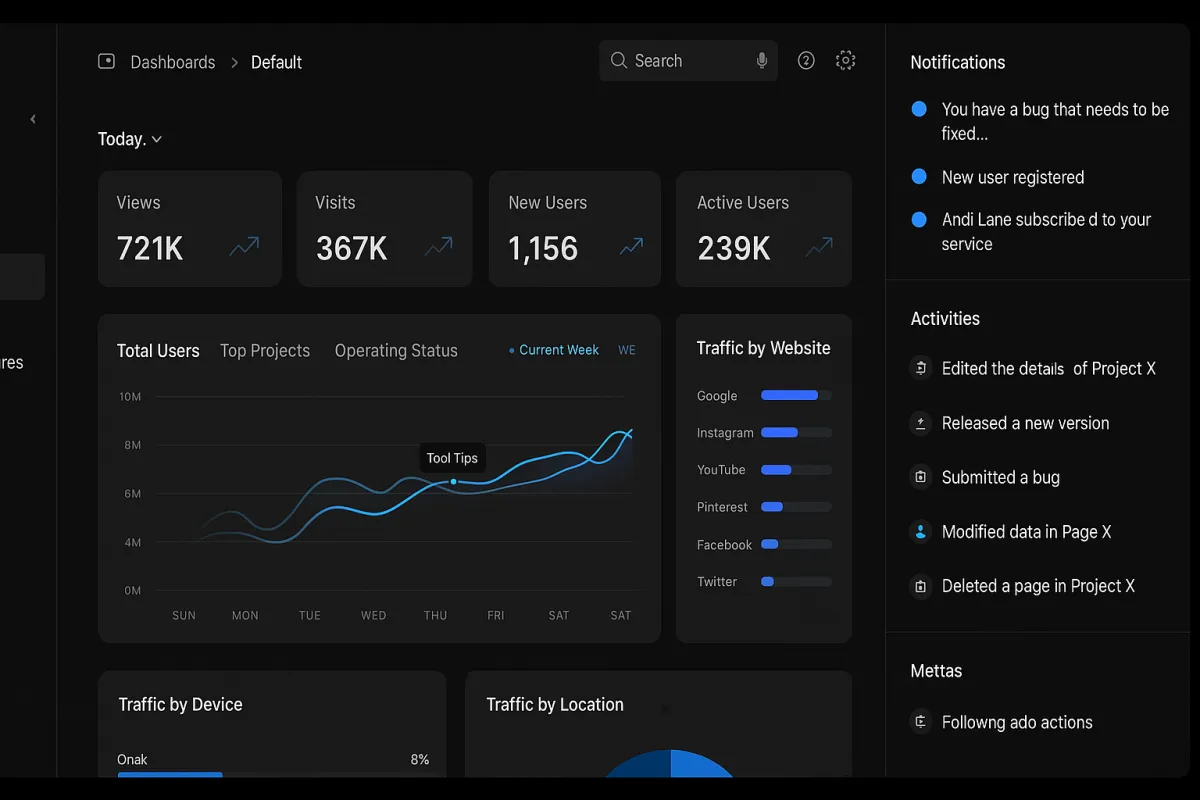
Task: Click the blue dot beside New user registered
Action: [x=919, y=177]
